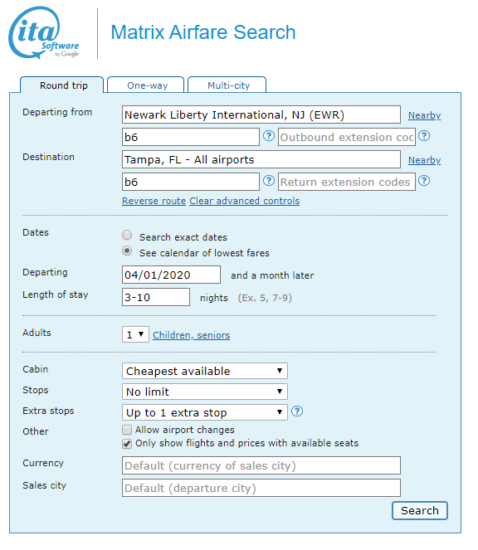Open help icon beside departure routing codes
Image resolution: width=478 pixels, height=550 pixels.
[x=269, y=136]
